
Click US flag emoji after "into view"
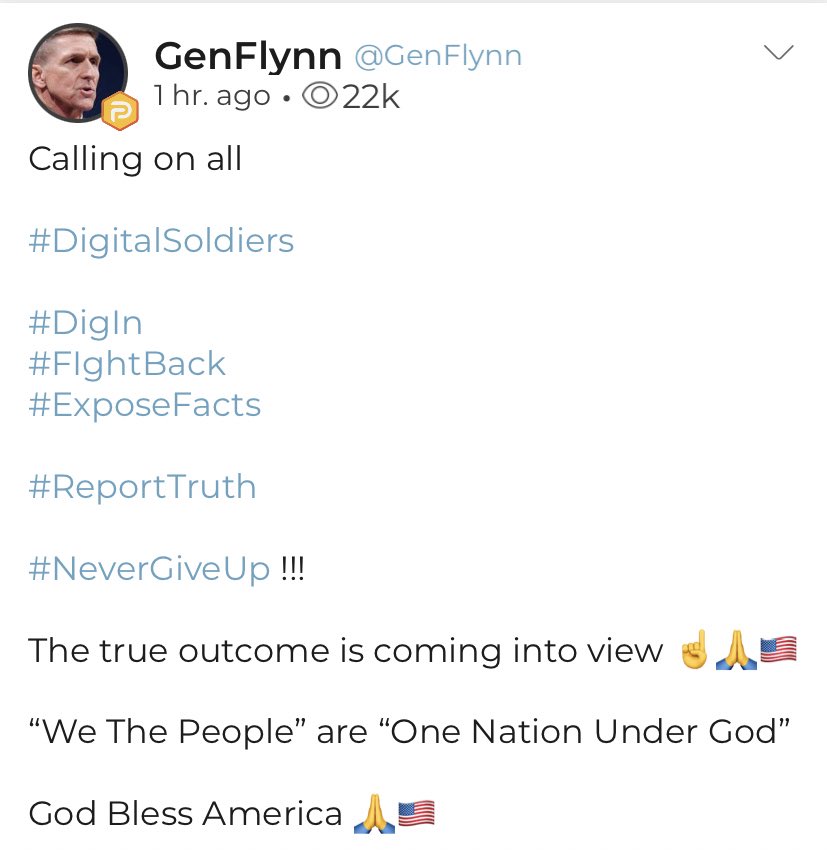tap(778, 651)
